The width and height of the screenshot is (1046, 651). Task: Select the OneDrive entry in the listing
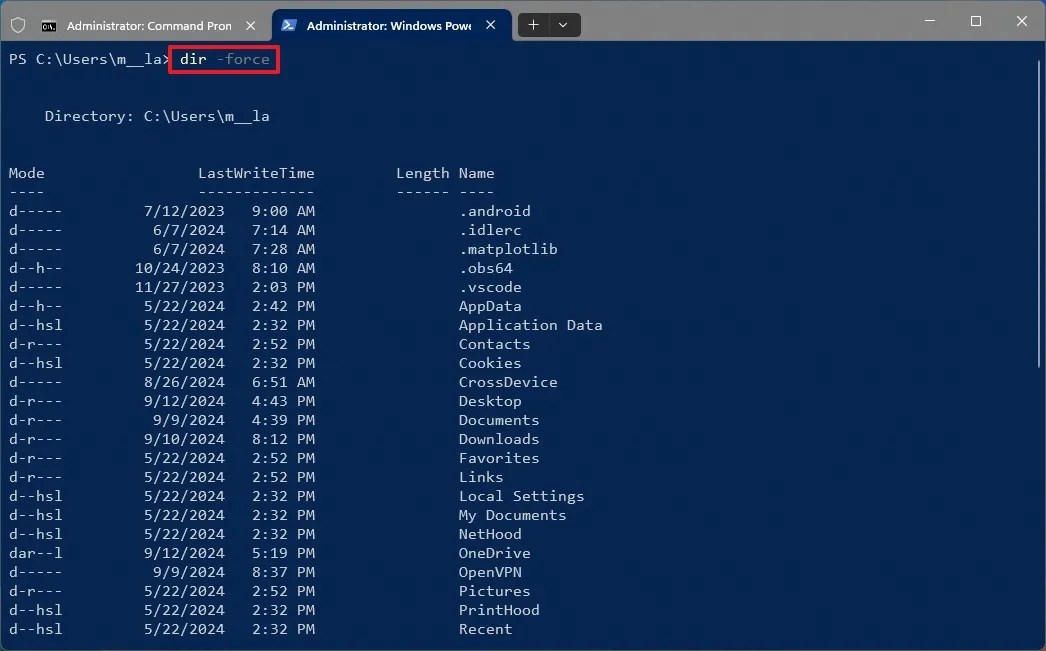point(494,553)
